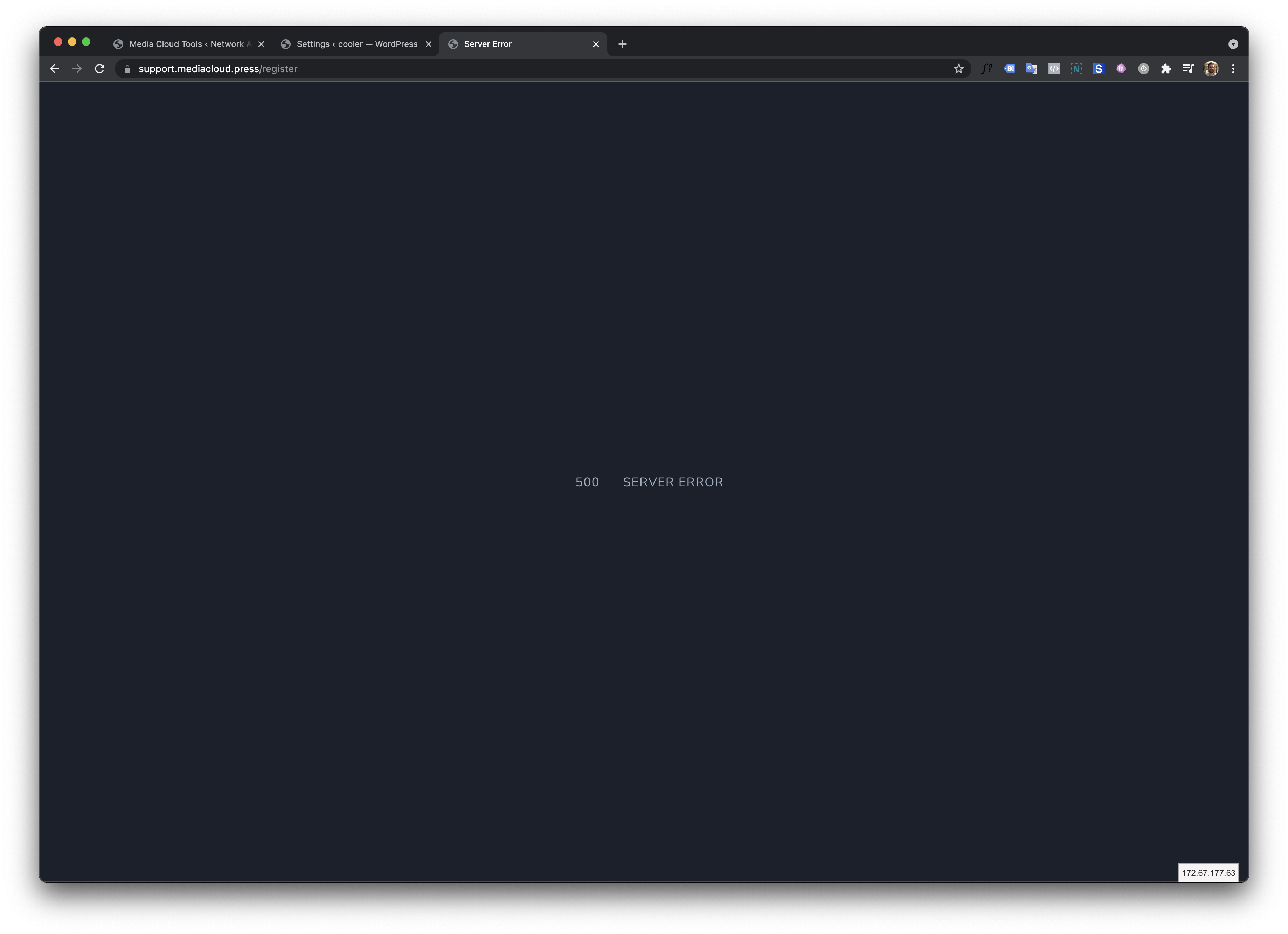Click the dashed-box N extension icon
The height and width of the screenshot is (934, 1288).
click(1076, 69)
